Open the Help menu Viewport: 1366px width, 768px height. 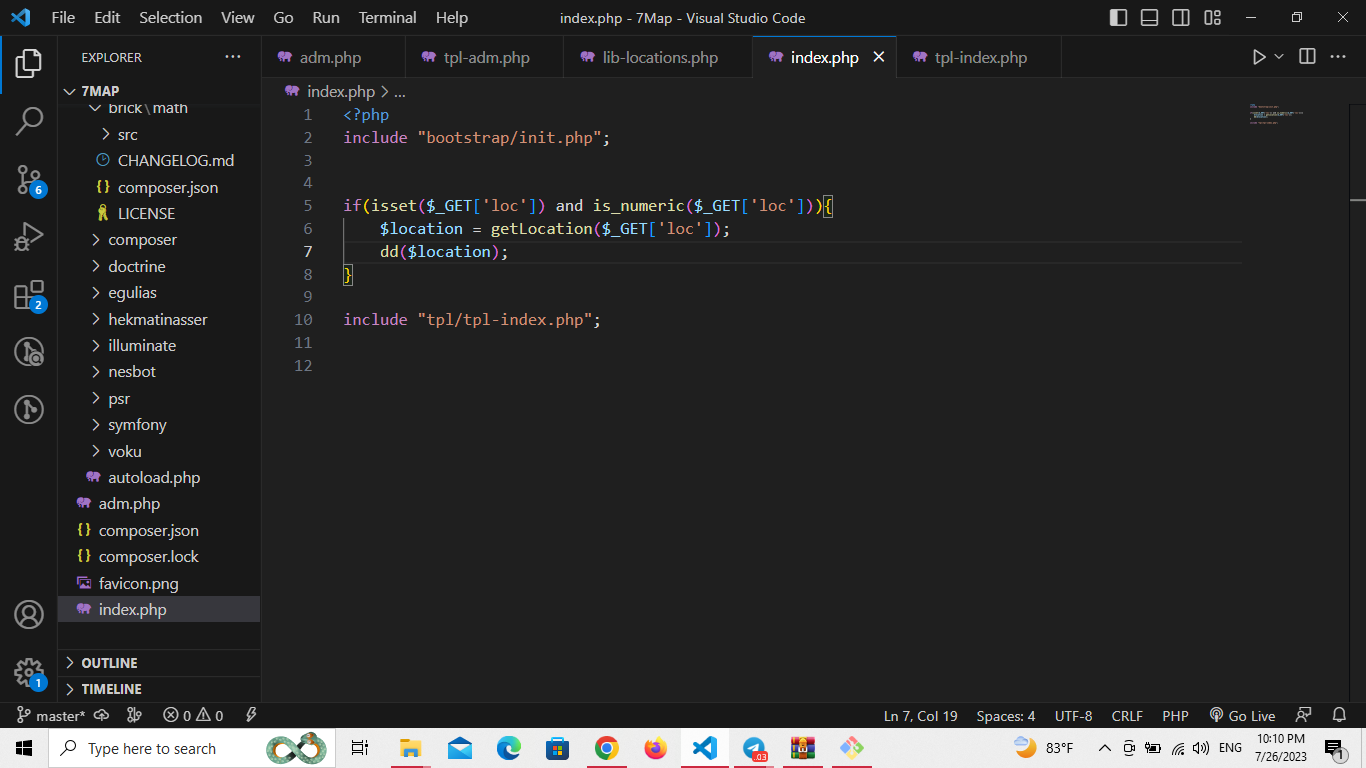coord(452,18)
